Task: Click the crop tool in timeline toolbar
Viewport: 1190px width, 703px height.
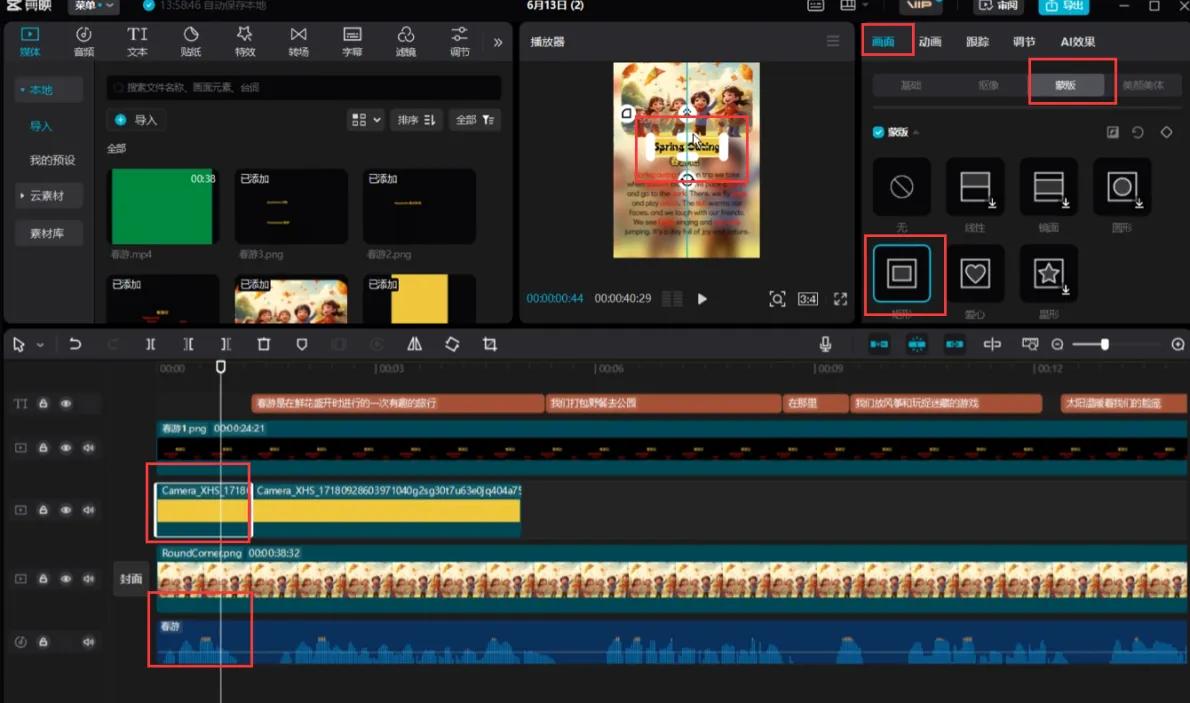Action: click(490, 344)
